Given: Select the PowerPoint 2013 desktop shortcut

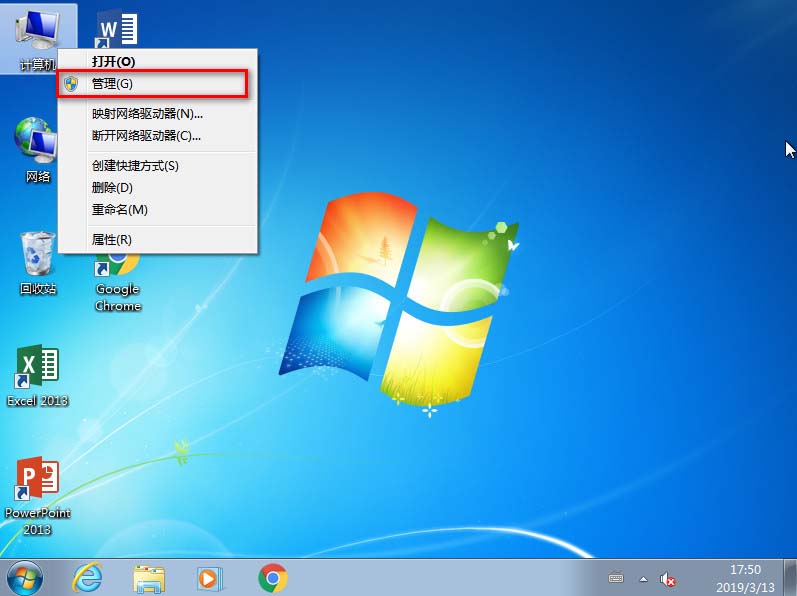Looking at the screenshot, I should [38, 494].
